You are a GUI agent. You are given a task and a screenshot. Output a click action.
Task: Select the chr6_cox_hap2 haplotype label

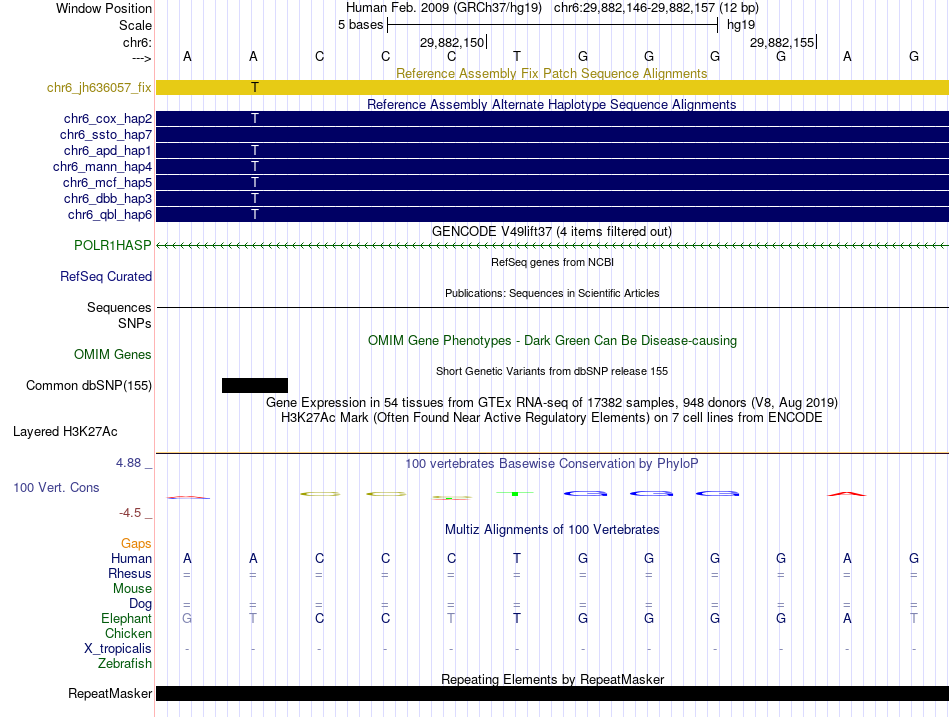coord(108,119)
